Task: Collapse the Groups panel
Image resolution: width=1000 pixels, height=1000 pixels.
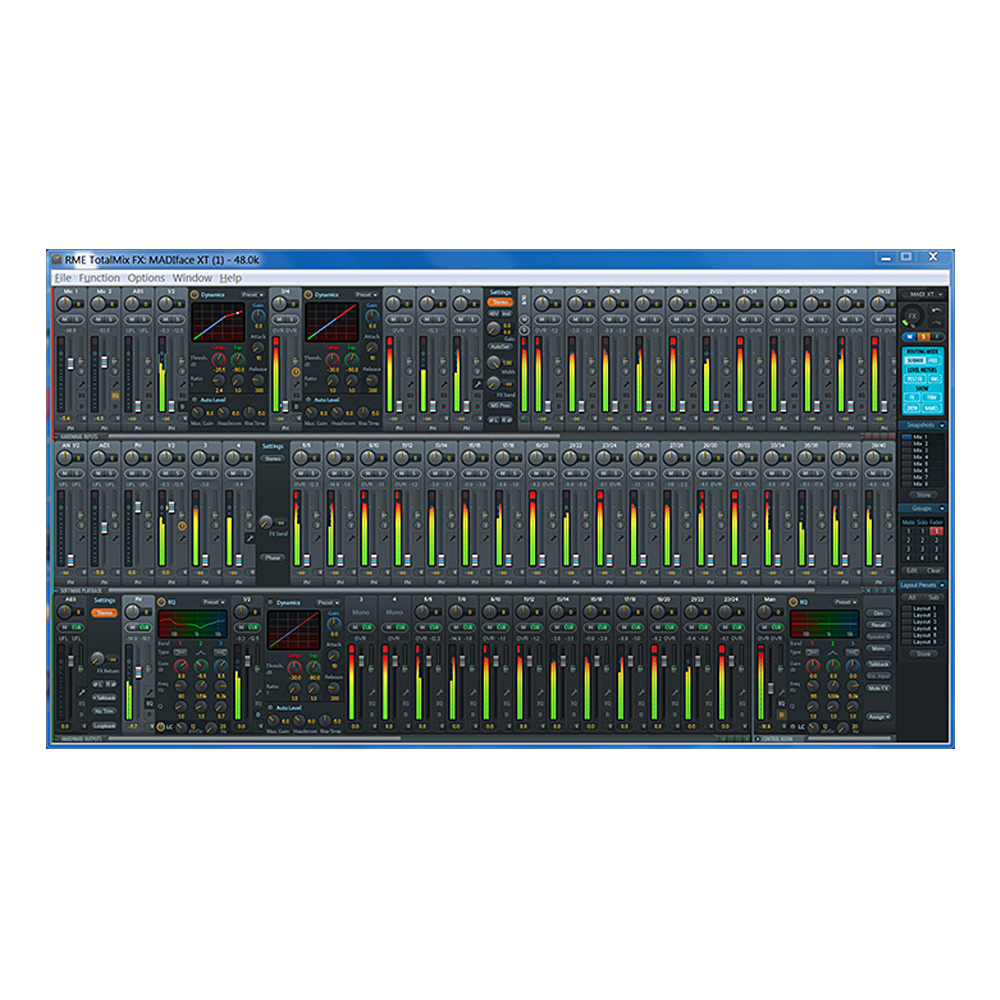Action: (x=942, y=508)
